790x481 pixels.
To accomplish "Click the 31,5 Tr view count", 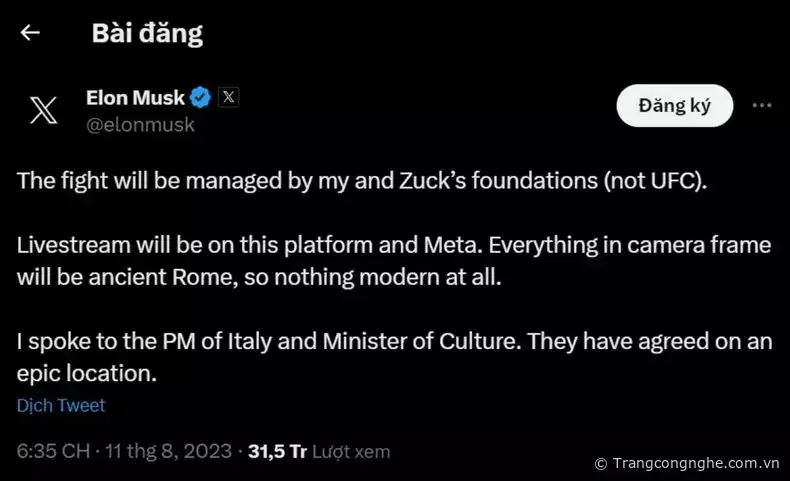I will point(277,451).
